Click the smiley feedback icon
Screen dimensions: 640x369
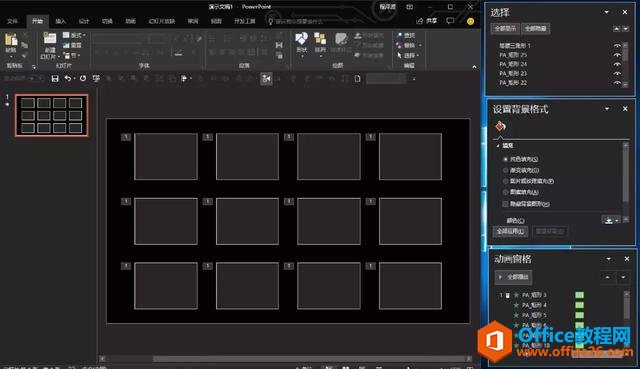[x=471, y=21]
